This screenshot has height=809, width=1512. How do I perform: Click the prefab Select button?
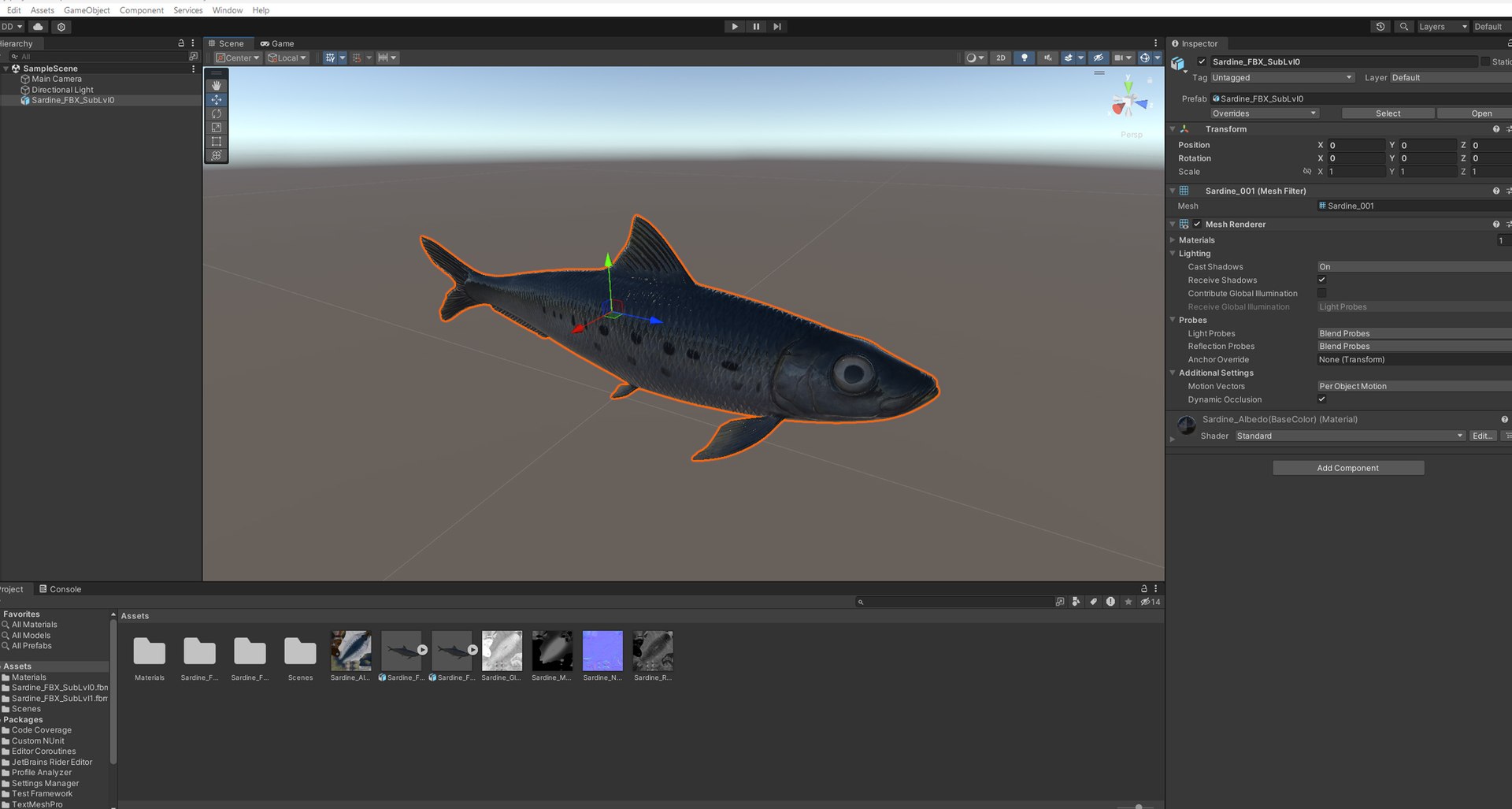click(x=1388, y=113)
